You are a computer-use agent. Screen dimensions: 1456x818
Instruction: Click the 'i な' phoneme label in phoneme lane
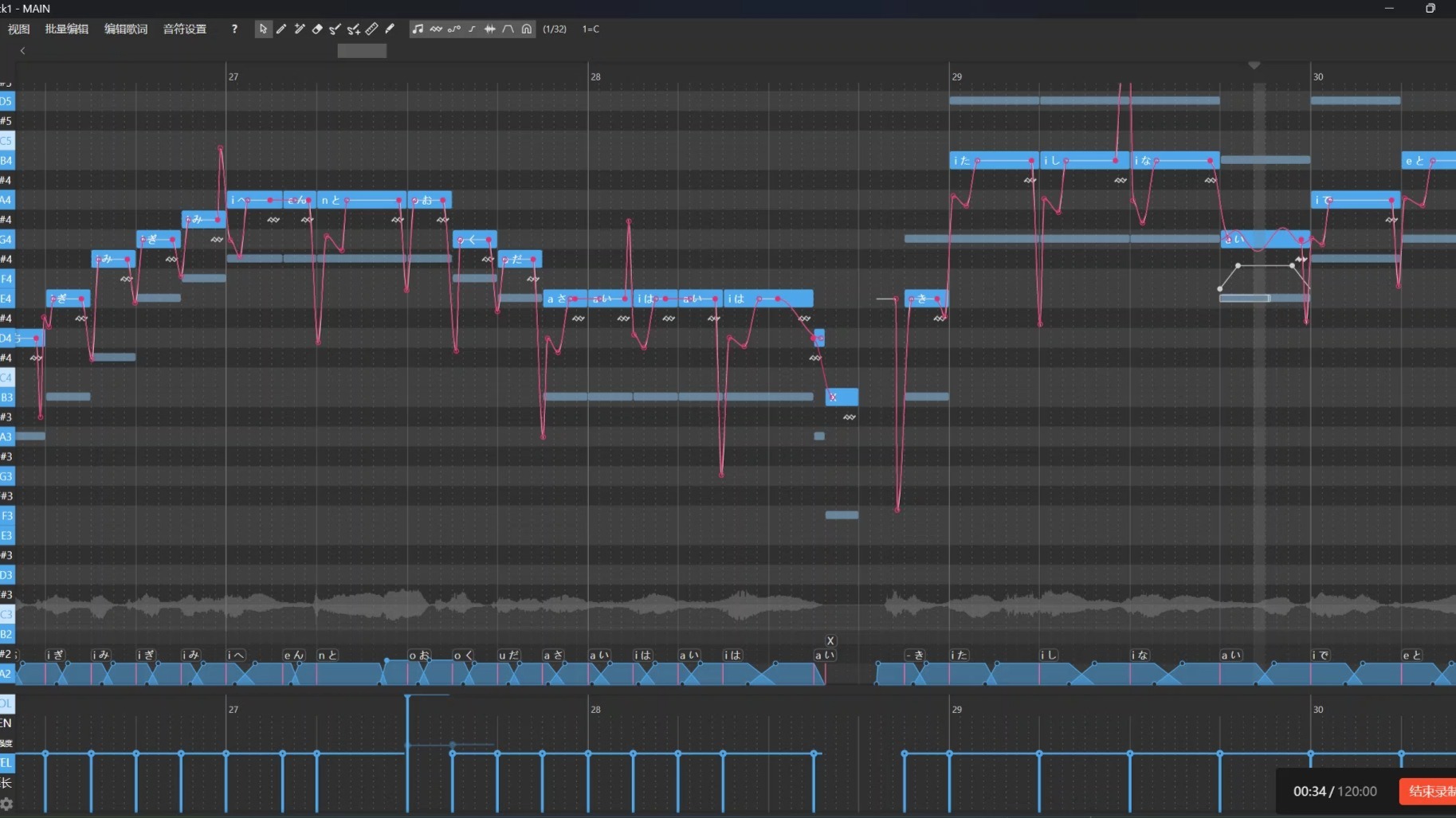1140,655
